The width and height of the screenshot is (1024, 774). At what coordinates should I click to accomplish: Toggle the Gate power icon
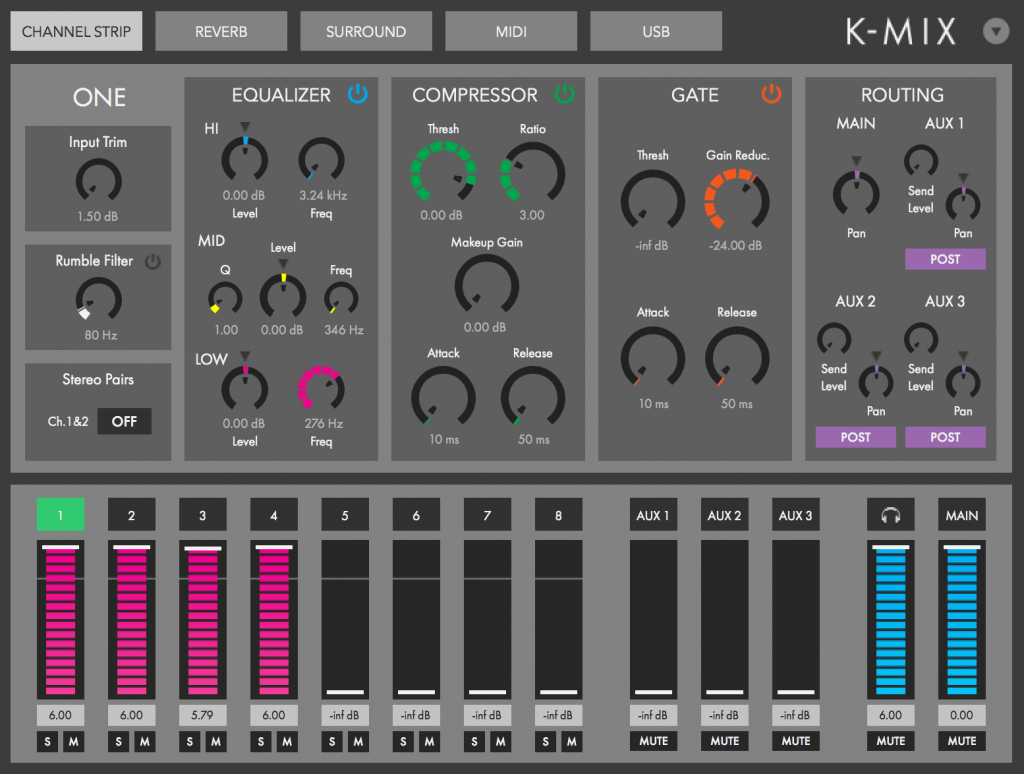point(770,94)
